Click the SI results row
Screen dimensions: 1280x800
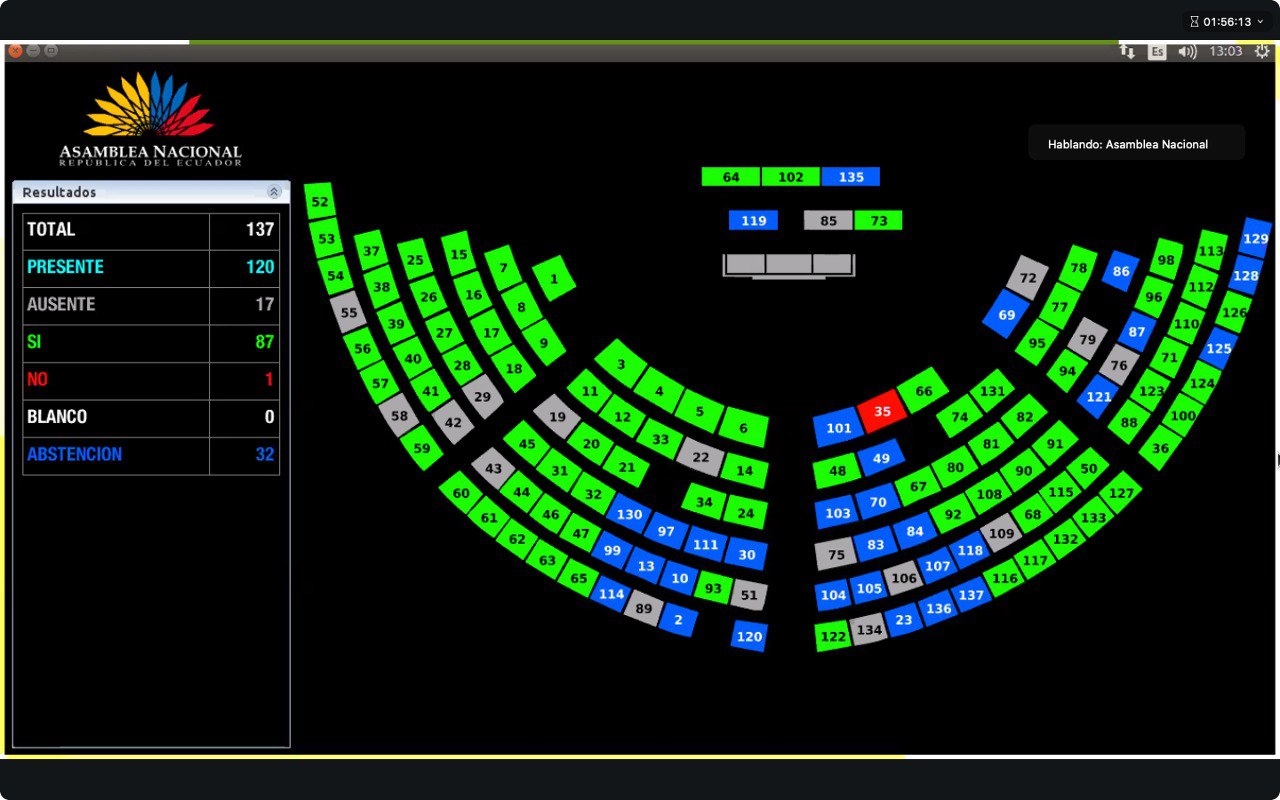pos(151,342)
